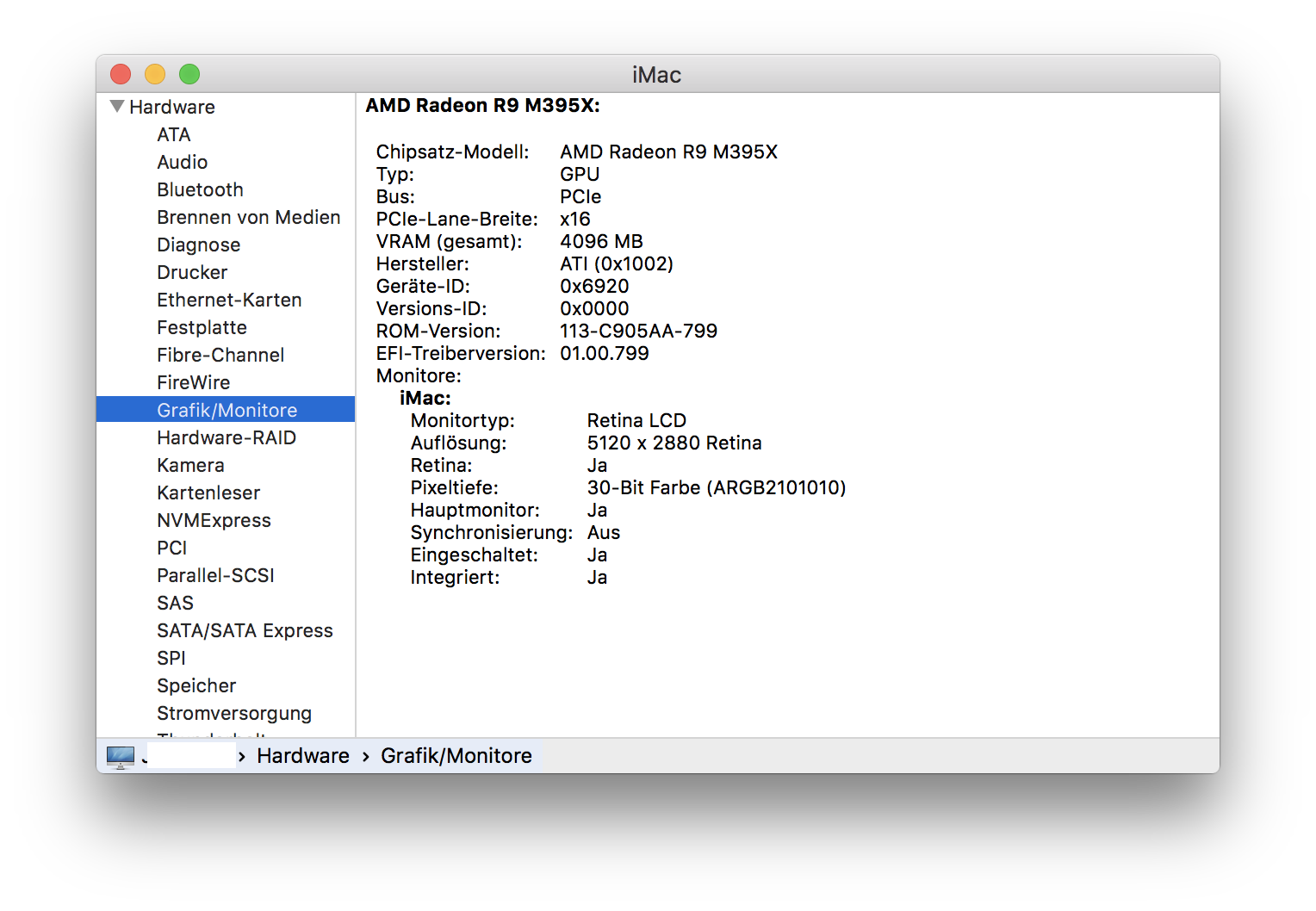This screenshot has width=1316, height=911.
Task: Zoom window using green button
Action: (189, 74)
